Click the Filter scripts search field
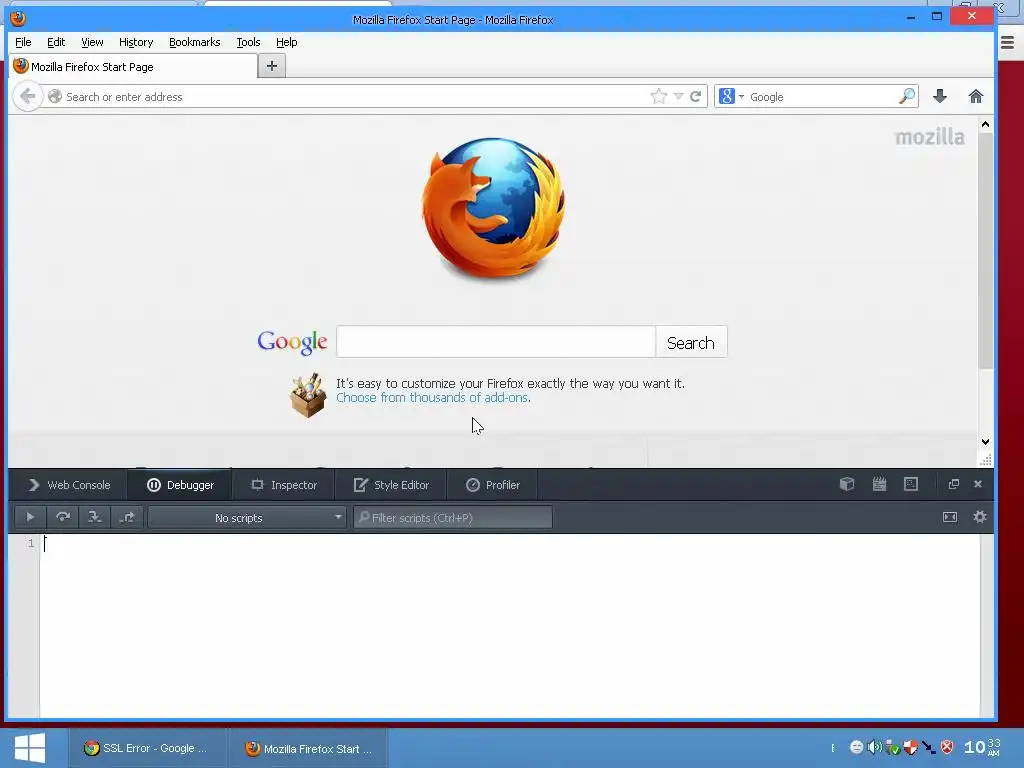 453,518
